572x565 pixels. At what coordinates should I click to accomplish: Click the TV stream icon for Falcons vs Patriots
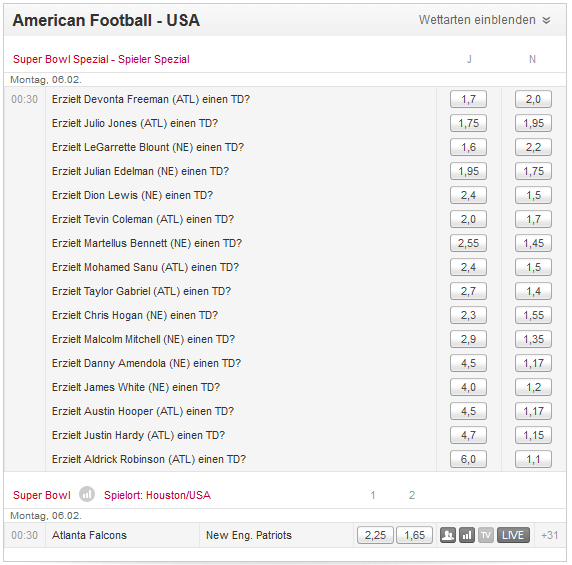[x=486, y=535]
